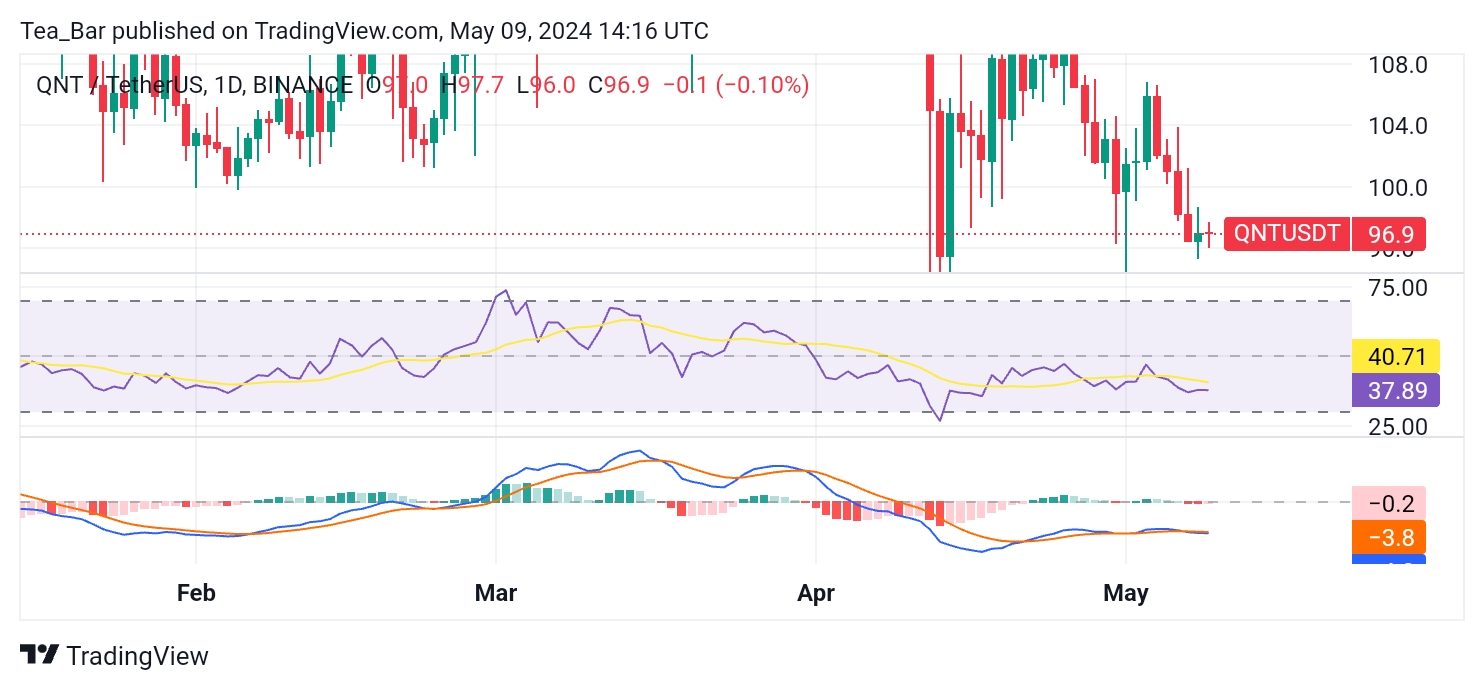Click the TradingView logo icon

click(x=39, y=656)
